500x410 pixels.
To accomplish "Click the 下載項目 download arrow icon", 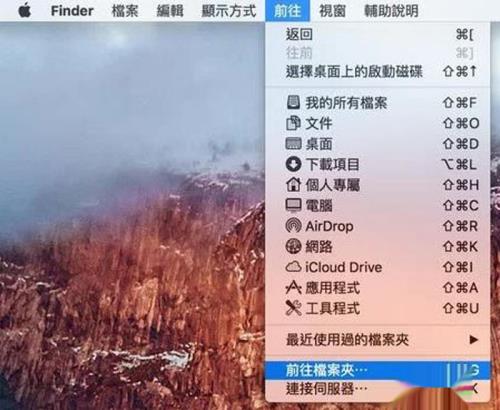I will [x=293, y=164].
